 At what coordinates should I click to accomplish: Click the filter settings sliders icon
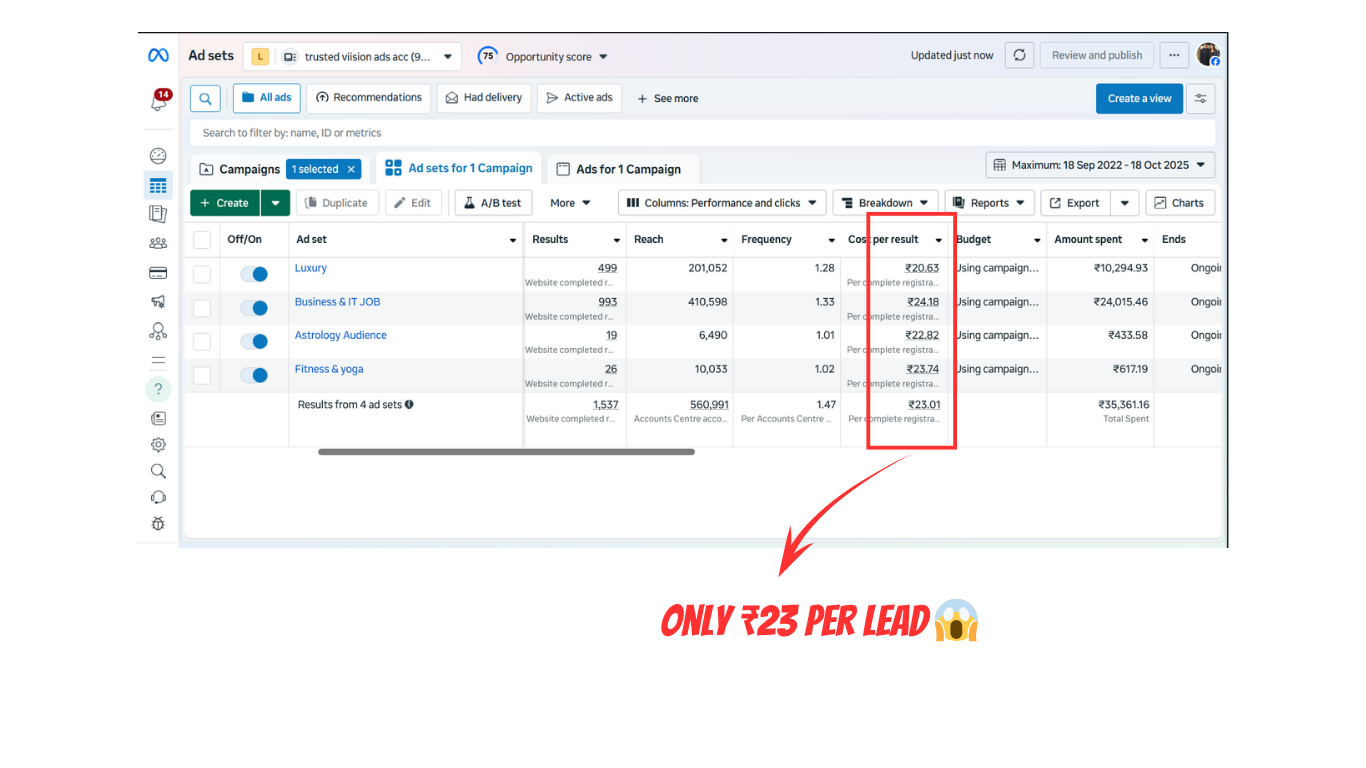click(x=1200, y=99)
